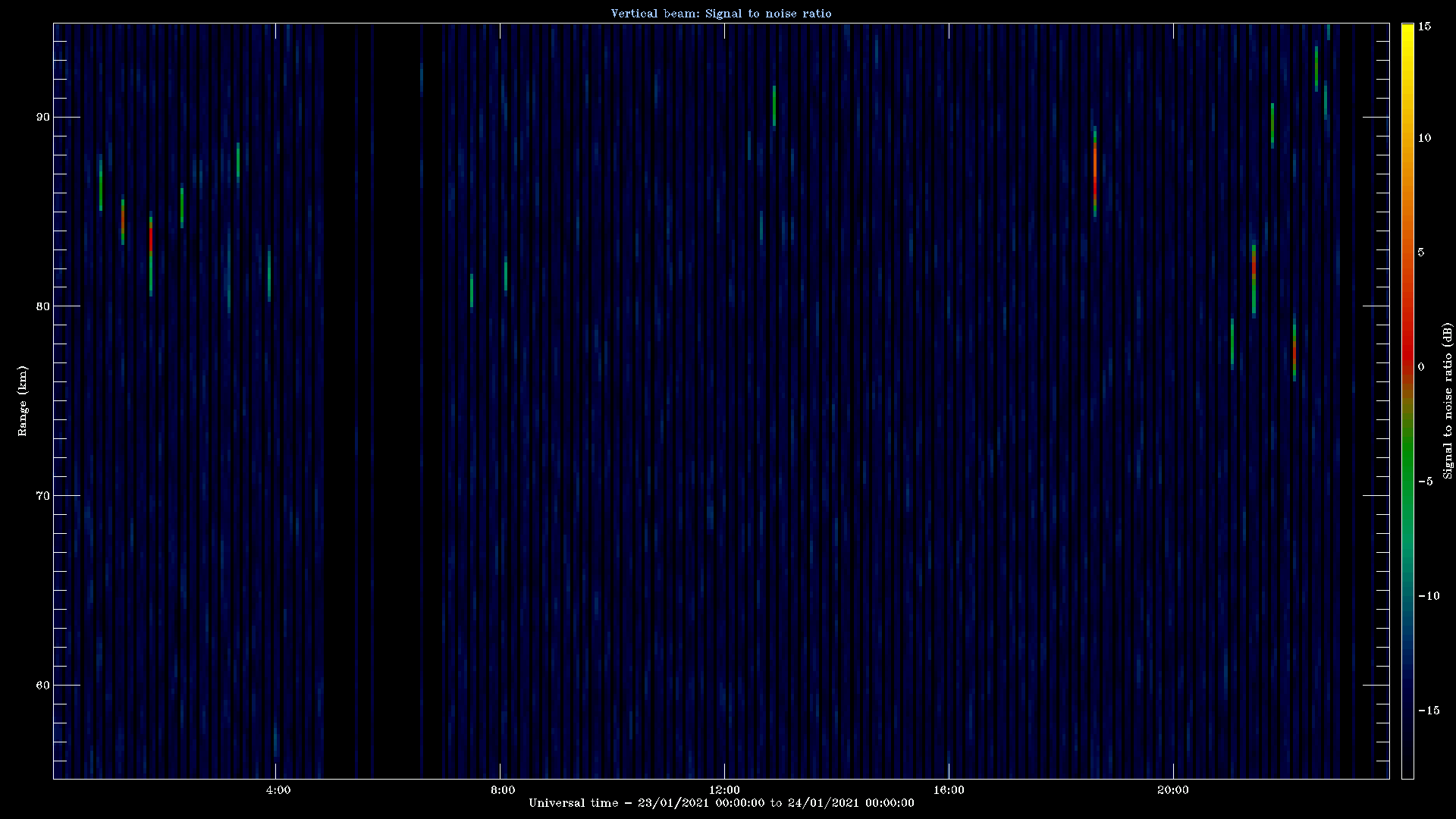Click the black data gap between 5:00 and 7:00
The image size is (1456, 819).
tap(384, 400)
